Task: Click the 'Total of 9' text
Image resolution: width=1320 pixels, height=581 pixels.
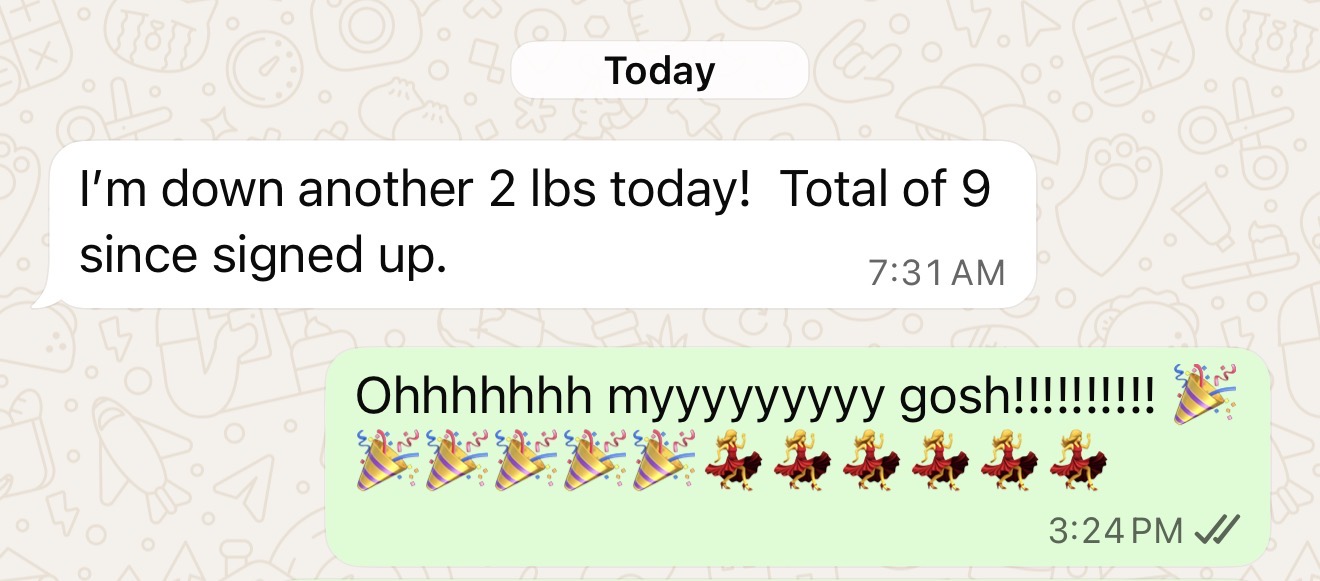Action: tap(884, 191)
